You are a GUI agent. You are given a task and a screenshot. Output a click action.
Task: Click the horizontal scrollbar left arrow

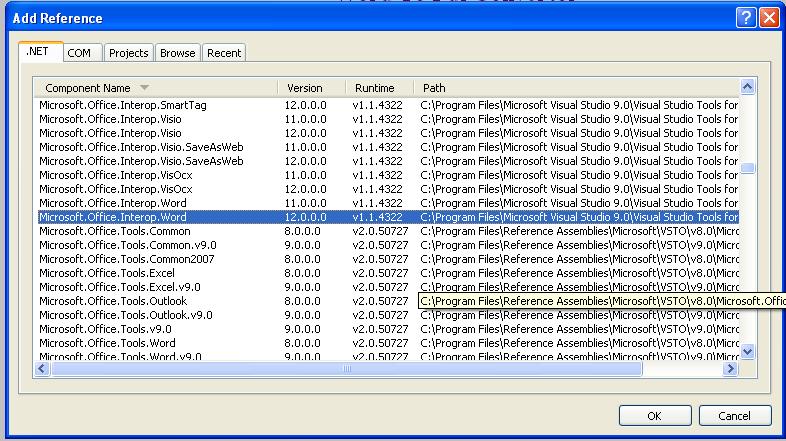point(42,369)
